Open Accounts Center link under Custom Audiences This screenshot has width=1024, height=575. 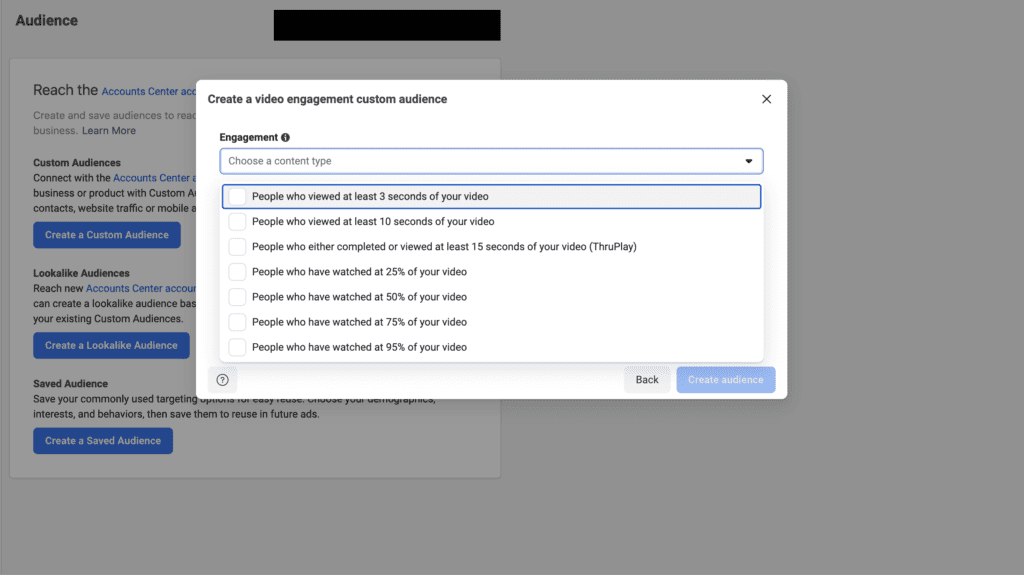154,178
